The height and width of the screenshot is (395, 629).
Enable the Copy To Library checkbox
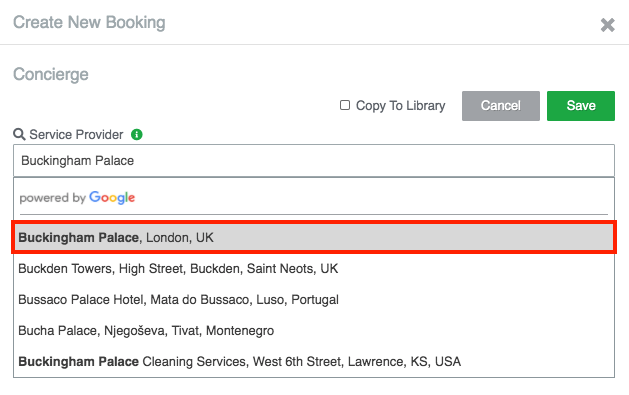coord(345,105)
